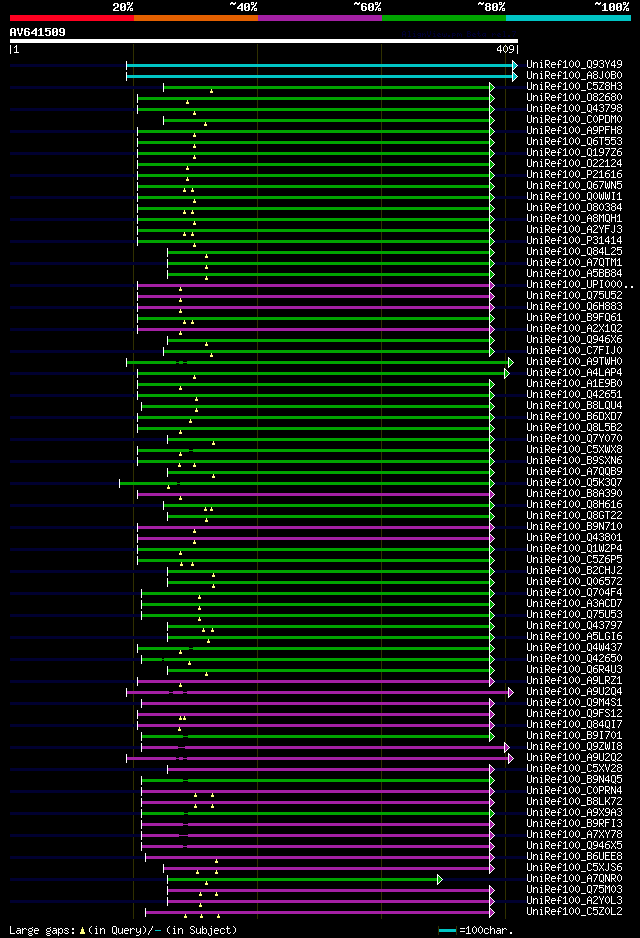The height and width of the screenshot is (938, 640).
Task: Click the UniRef100_Q75U52 label
Action: point(574,296)
